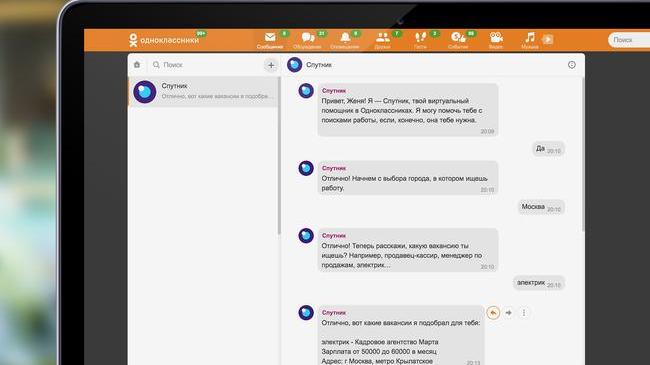
Task: Click the 'Да' sent message bubble
Action: point(548,149)
